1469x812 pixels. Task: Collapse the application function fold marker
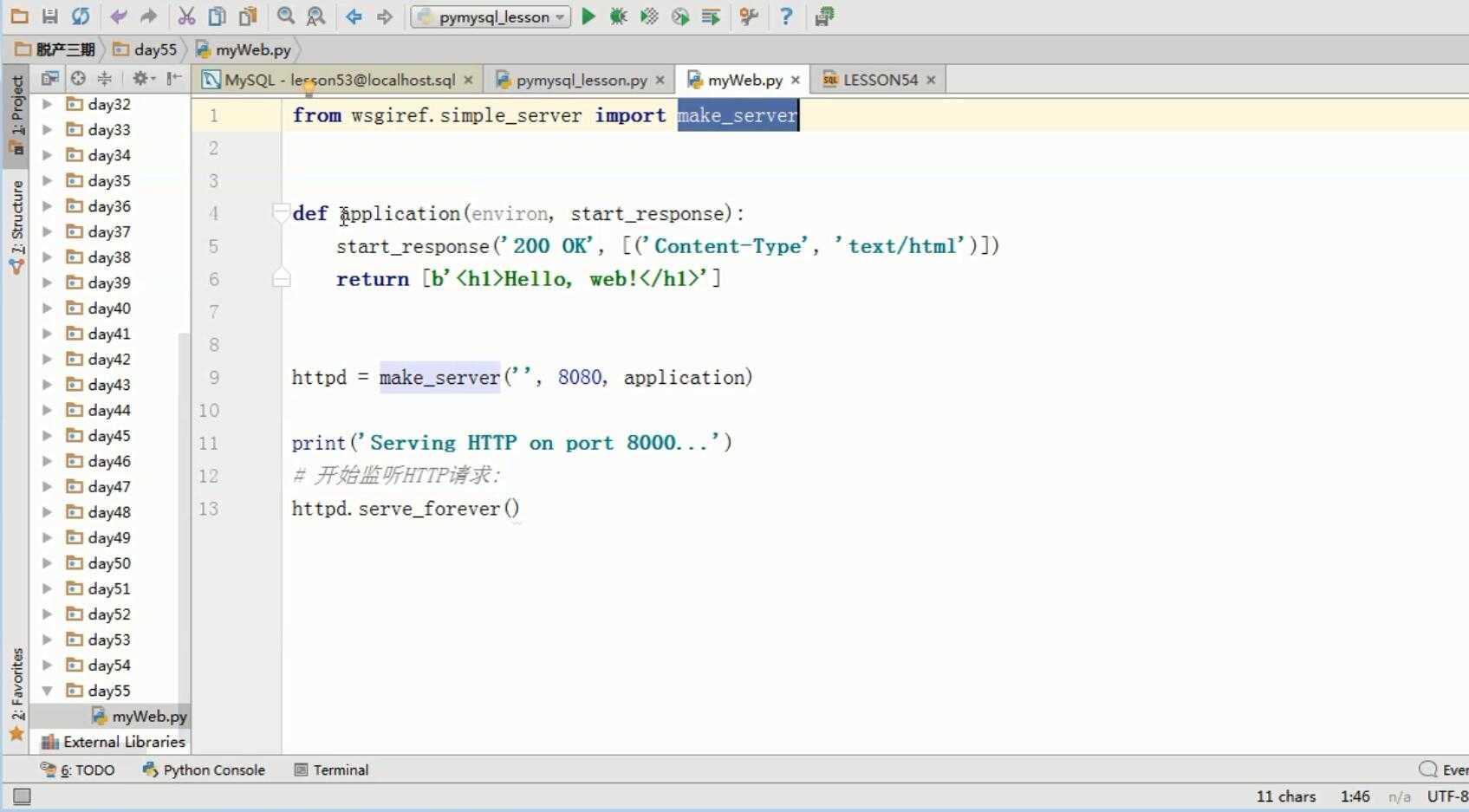[281, 212]
